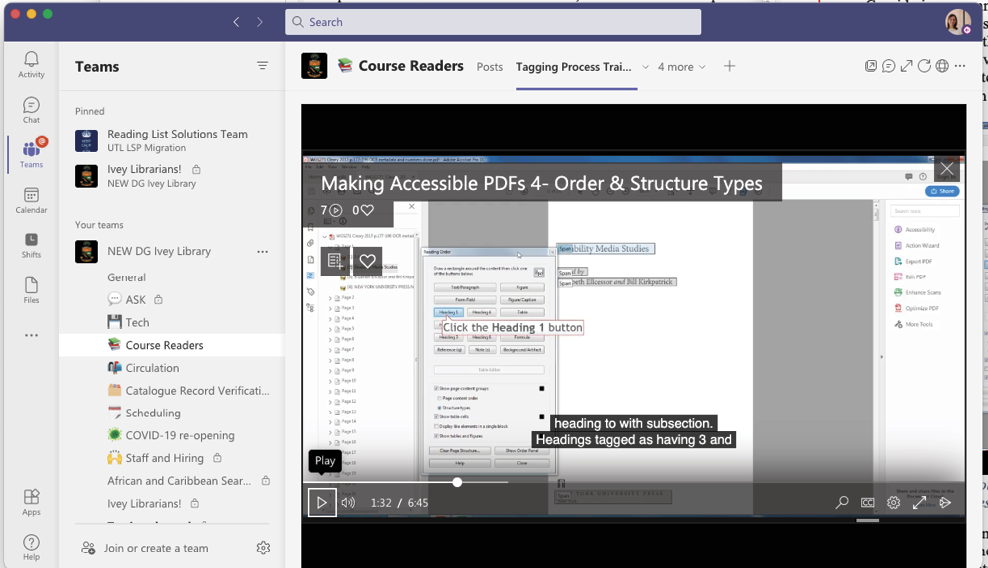Open Catalogue Record Verificati... channel
Viewport: 988px width, 568px height.
tap(188, 390)
